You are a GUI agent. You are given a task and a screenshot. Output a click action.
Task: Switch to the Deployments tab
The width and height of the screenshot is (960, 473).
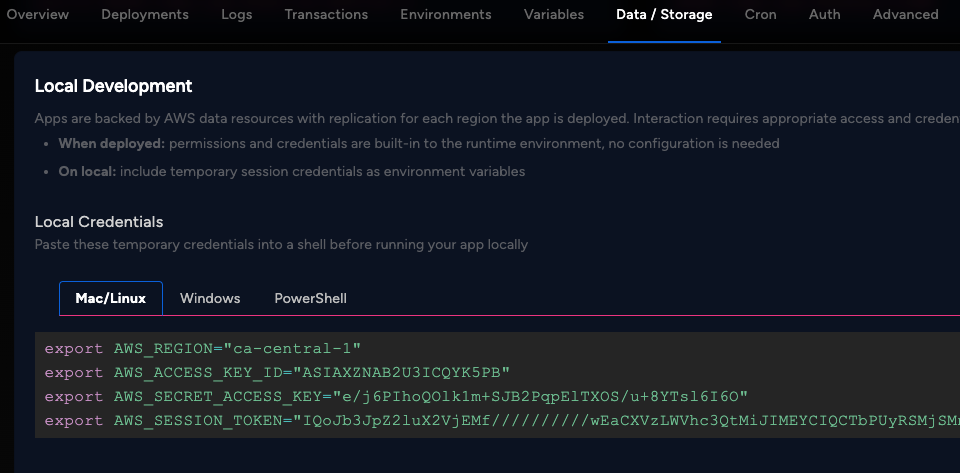145,15
